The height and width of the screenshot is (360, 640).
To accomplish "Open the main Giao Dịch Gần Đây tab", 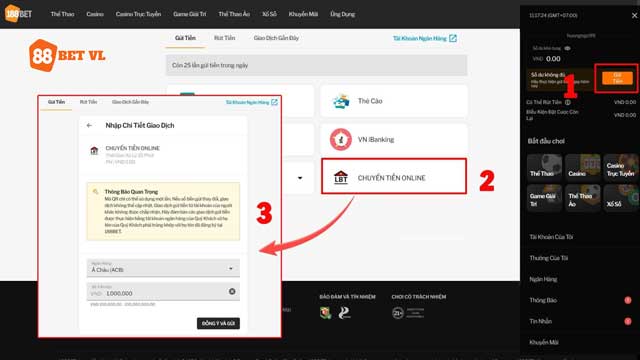I will click(x=276, y=38).
